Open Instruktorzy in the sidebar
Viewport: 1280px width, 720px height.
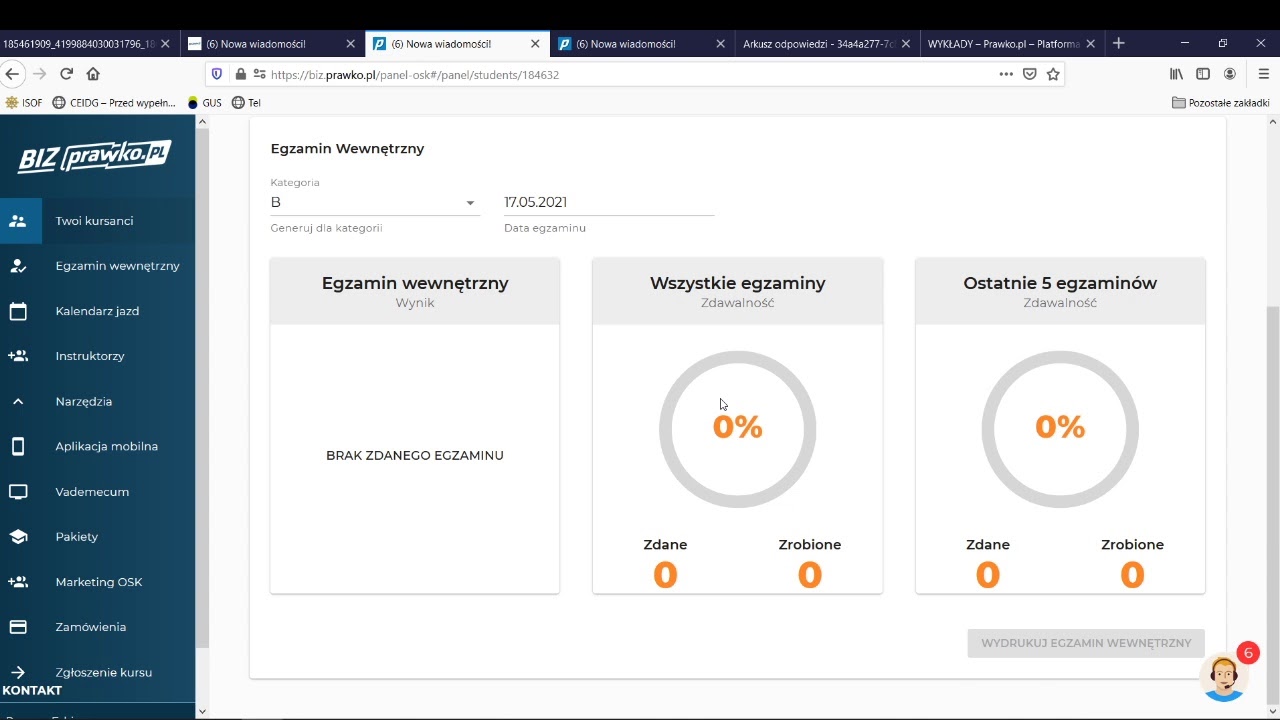point(97,356)
